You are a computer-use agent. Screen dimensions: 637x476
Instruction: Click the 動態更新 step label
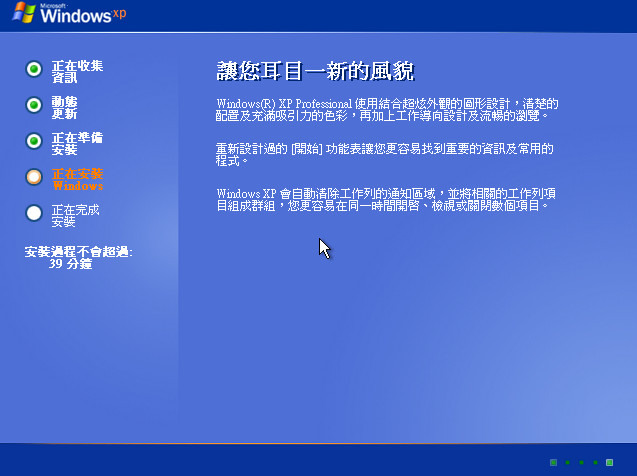64,108
